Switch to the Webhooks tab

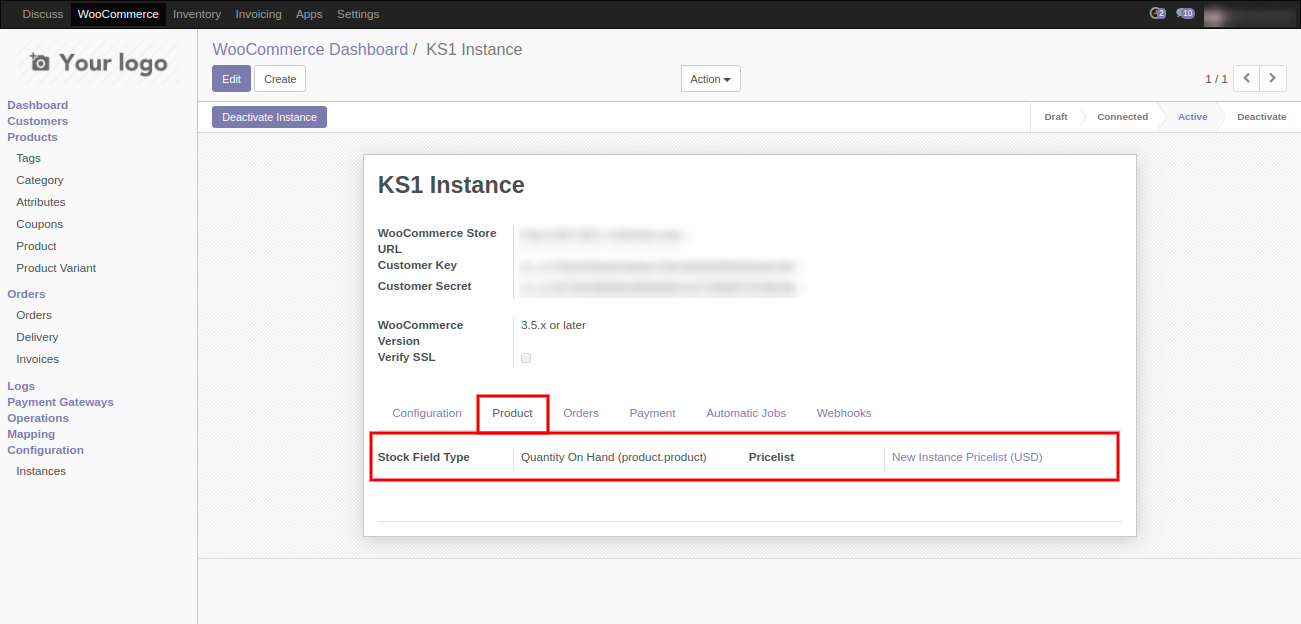pyautogui.click(x=843, y=413)
